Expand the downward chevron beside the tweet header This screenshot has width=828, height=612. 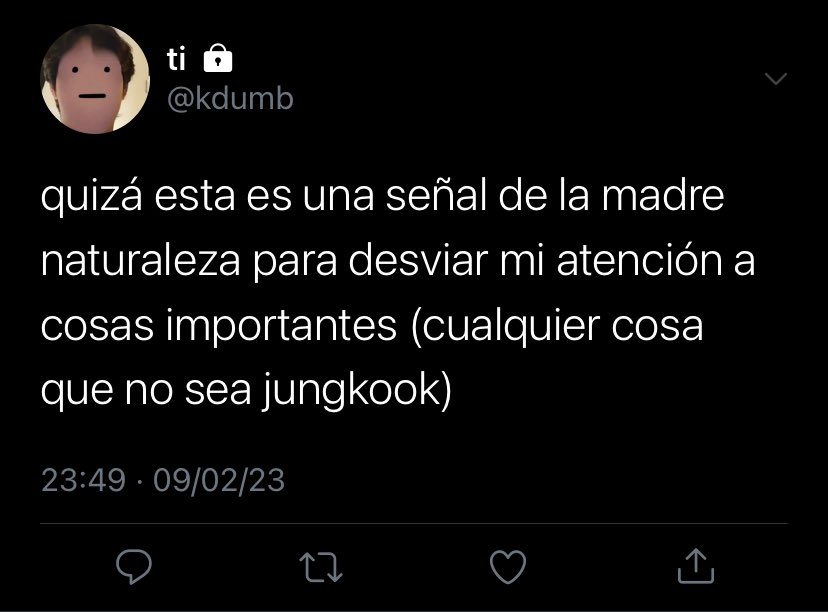776,79
